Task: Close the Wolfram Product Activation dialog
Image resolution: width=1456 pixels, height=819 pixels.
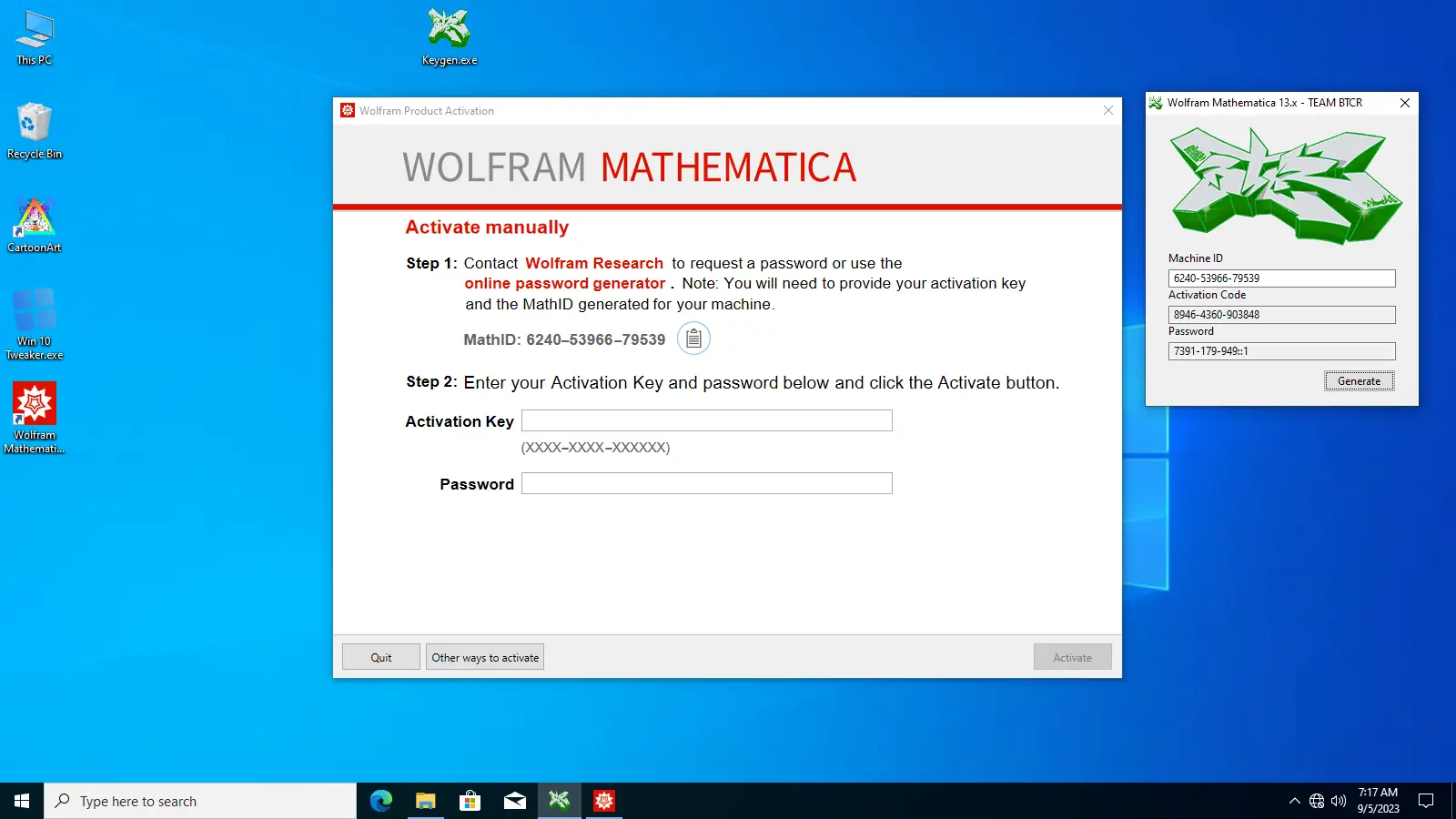Action: click(1108, 110)
